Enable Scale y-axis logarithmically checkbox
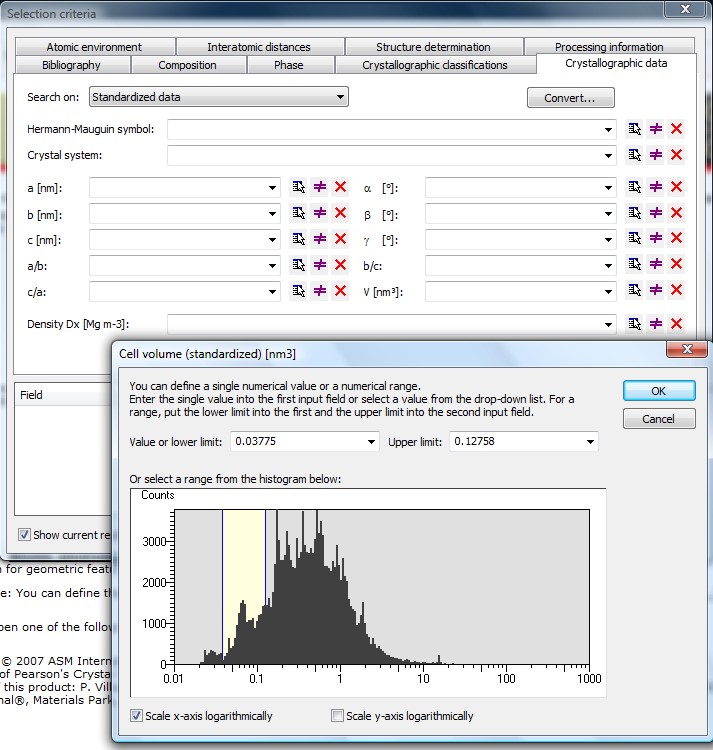The image size is (713, 750). click(x=338, y=716)
